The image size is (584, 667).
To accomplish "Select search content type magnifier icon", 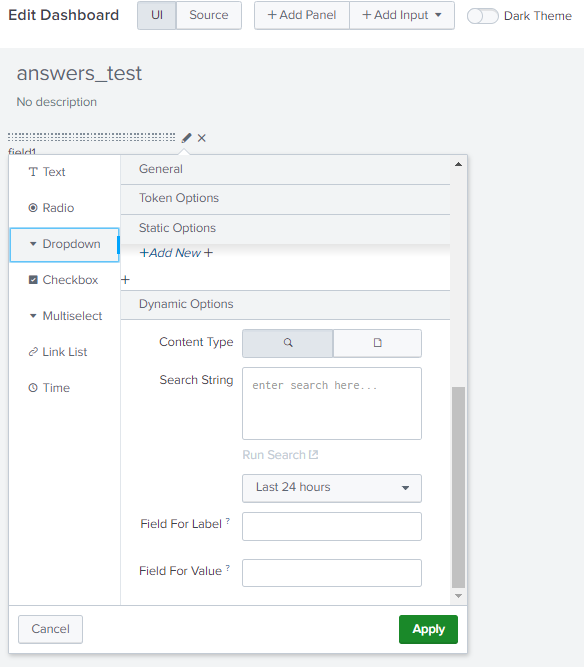I will tap(288, 343).
